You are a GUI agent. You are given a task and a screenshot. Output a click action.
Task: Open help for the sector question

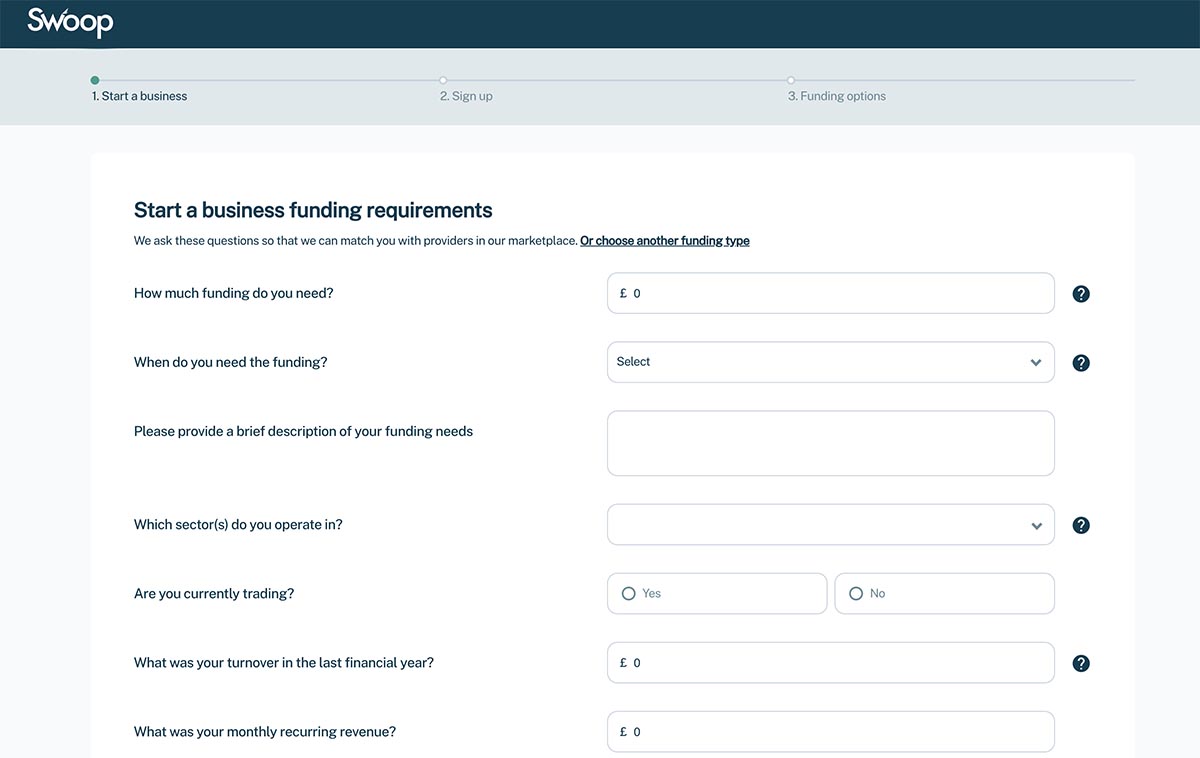pos(1081,524)
